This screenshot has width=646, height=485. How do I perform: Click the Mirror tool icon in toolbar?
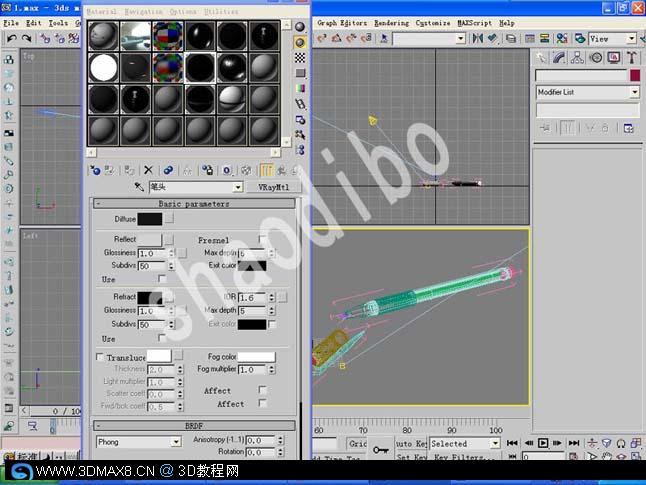(477, 39)
